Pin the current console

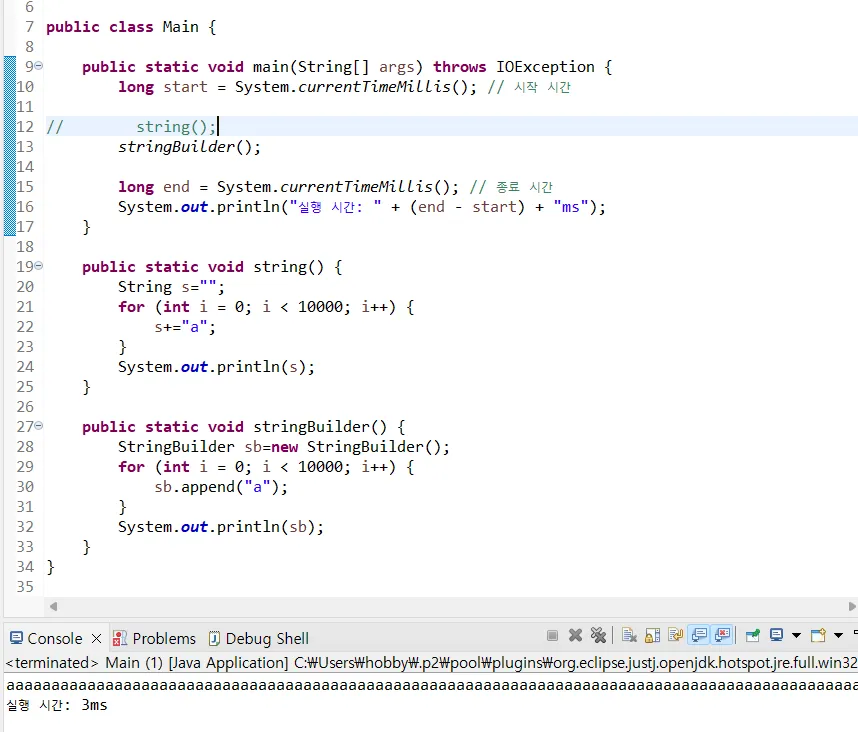(753, 635)
